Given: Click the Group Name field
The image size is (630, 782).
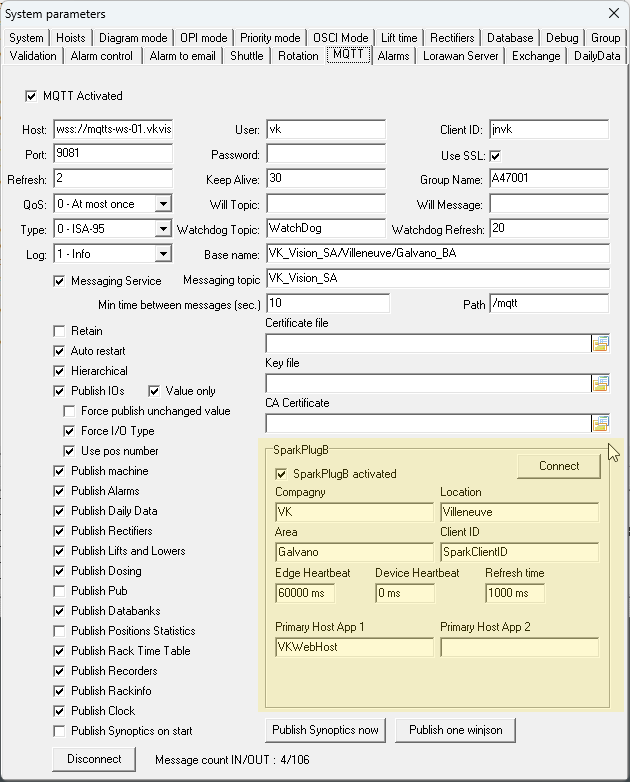Looking at the screenshot, I should click(549, 179).
